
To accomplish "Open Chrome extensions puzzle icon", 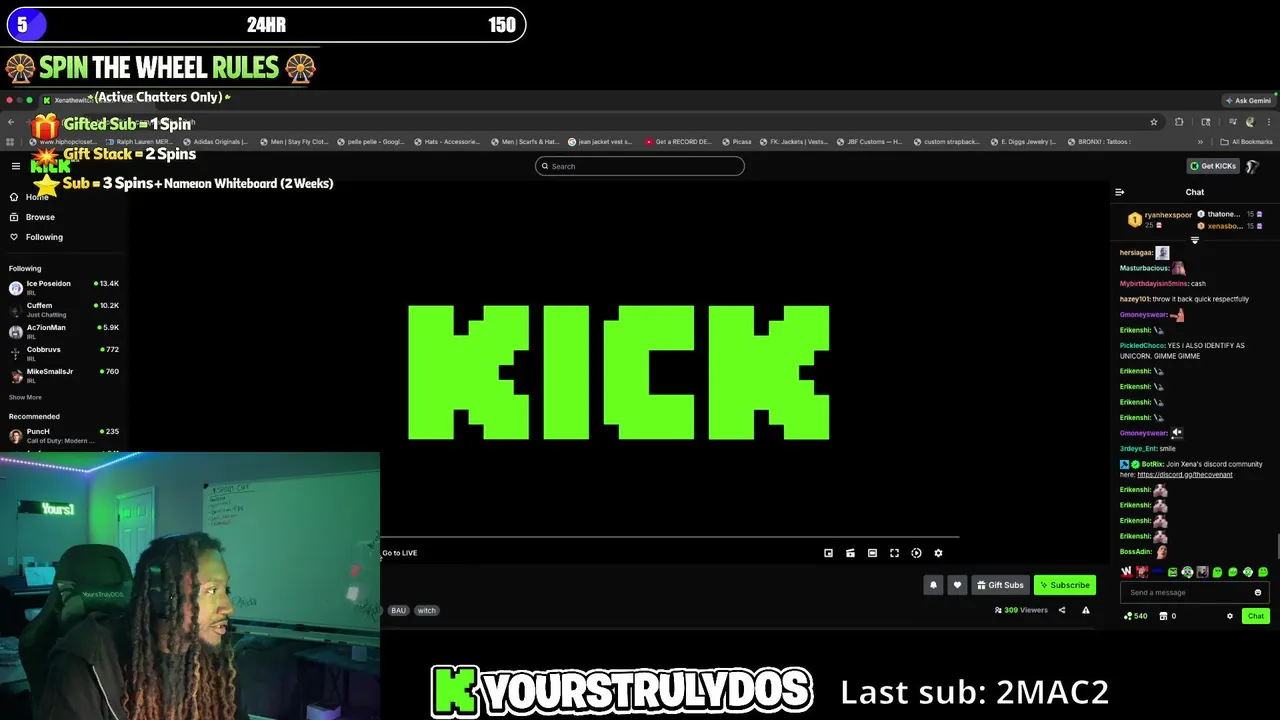I will pyautogui.click(x=1179, y=122).
